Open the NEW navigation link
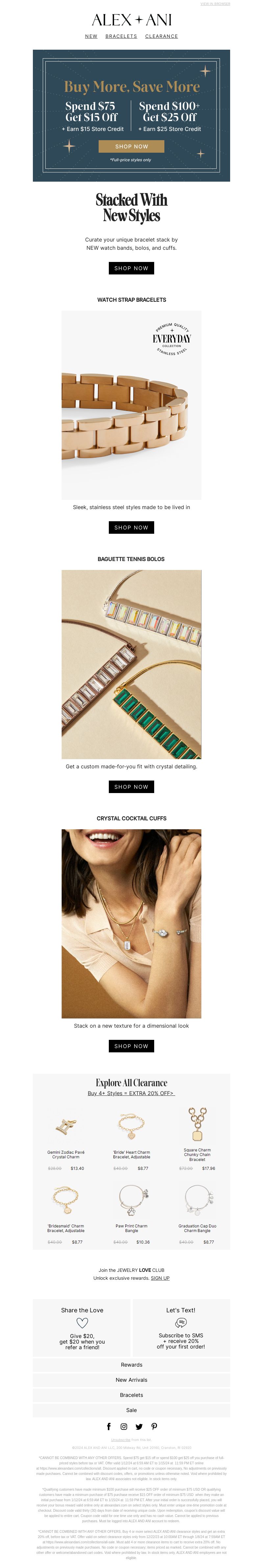Image resolution: width=263 pixels, height=1568 pixels. pyautogui.click(x=91, y=37)
